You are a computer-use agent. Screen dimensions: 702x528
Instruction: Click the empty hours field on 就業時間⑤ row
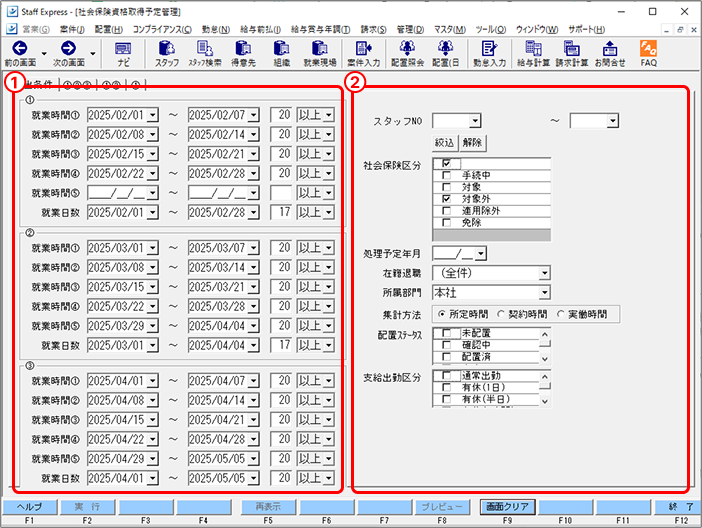pyautogui.click(x=281, y=193)
